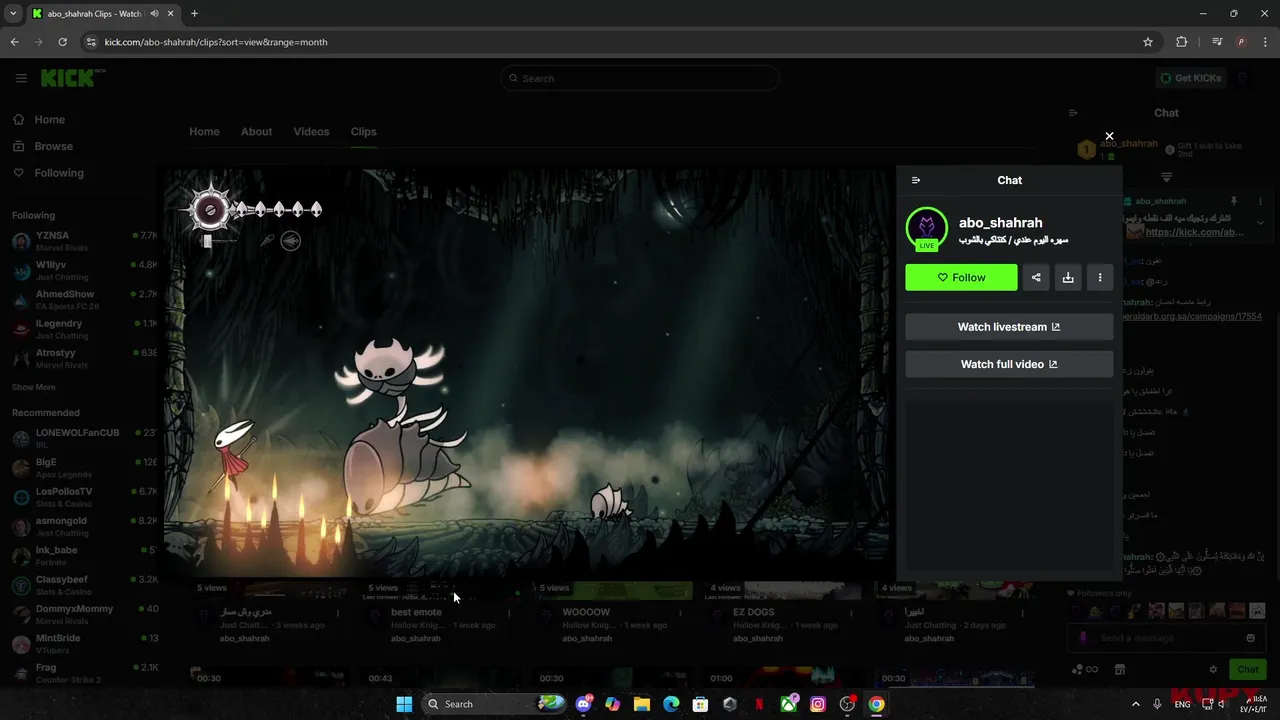Open options for the 'EZ DOGS' clip
Screen dimensions: 1280x720
click(851, 614)
